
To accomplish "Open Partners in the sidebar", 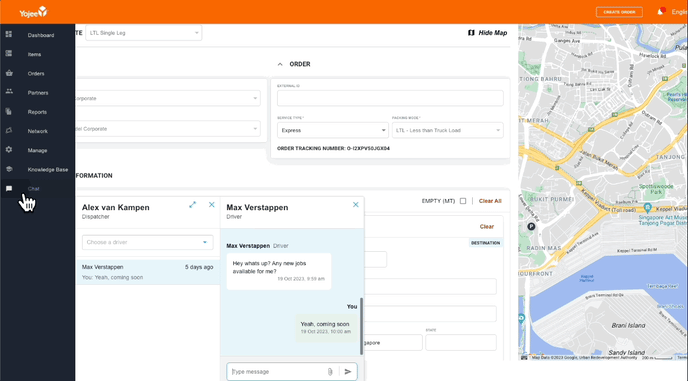I will [x=38, y=93].
